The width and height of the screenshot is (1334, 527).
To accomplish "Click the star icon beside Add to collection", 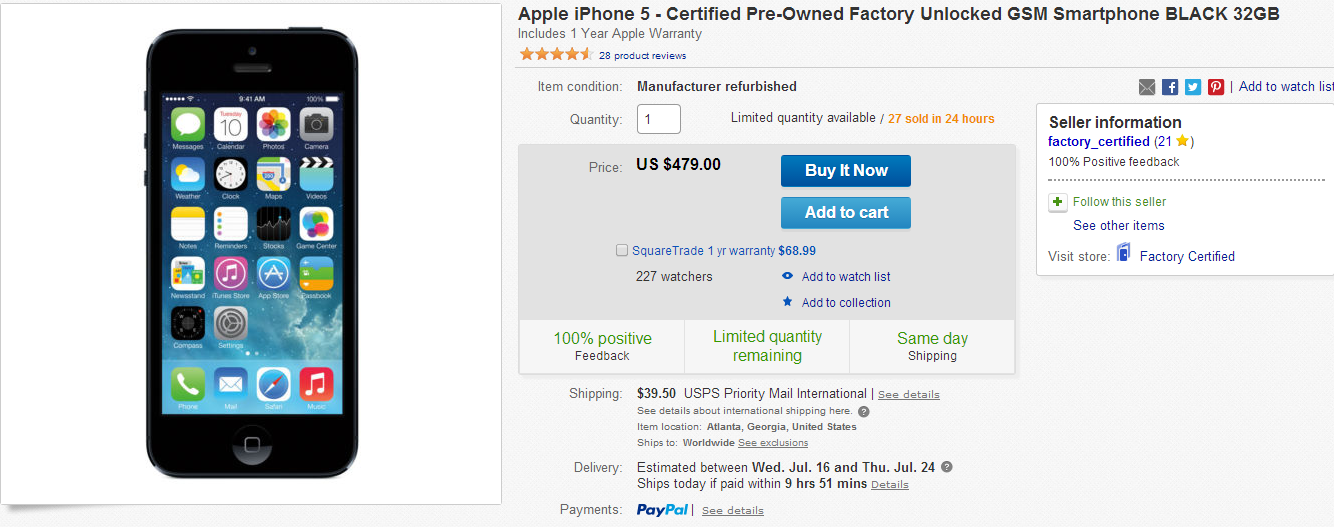I will (788, 302).
